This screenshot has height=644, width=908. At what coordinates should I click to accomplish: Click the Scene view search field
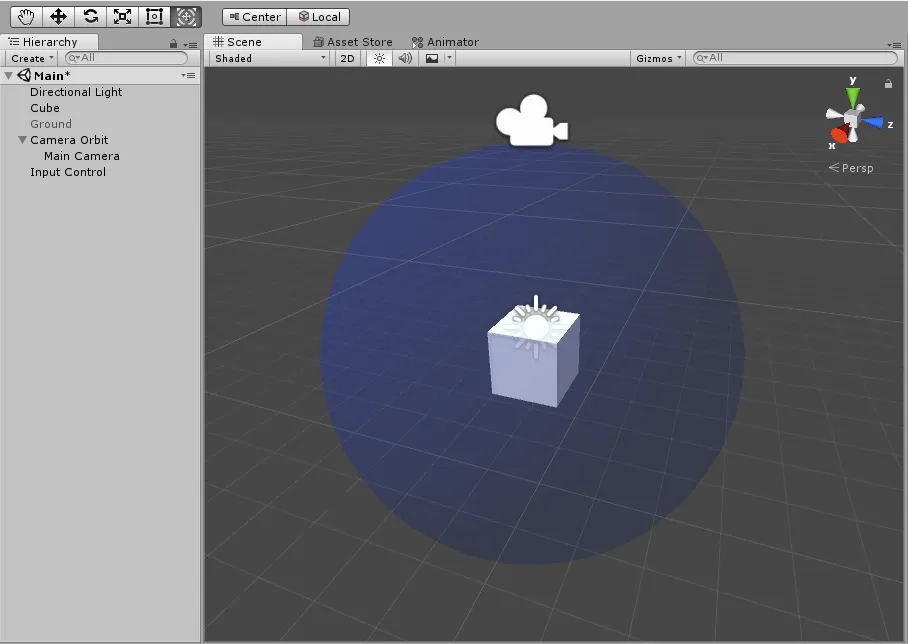(x=795, y=58)
